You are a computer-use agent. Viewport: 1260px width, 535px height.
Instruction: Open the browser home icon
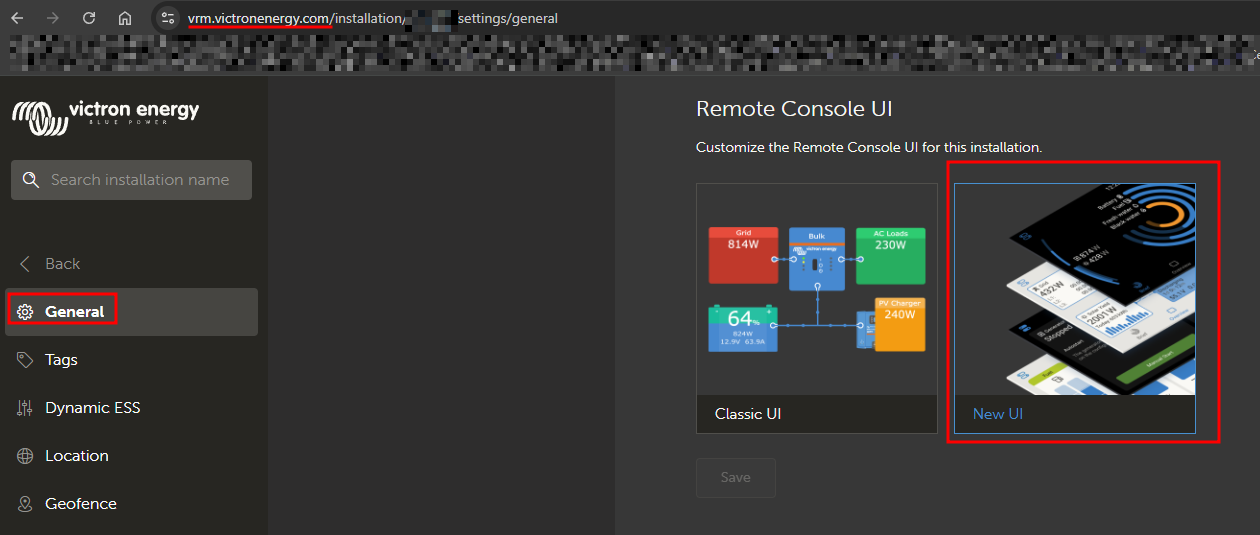pos(125,18)
